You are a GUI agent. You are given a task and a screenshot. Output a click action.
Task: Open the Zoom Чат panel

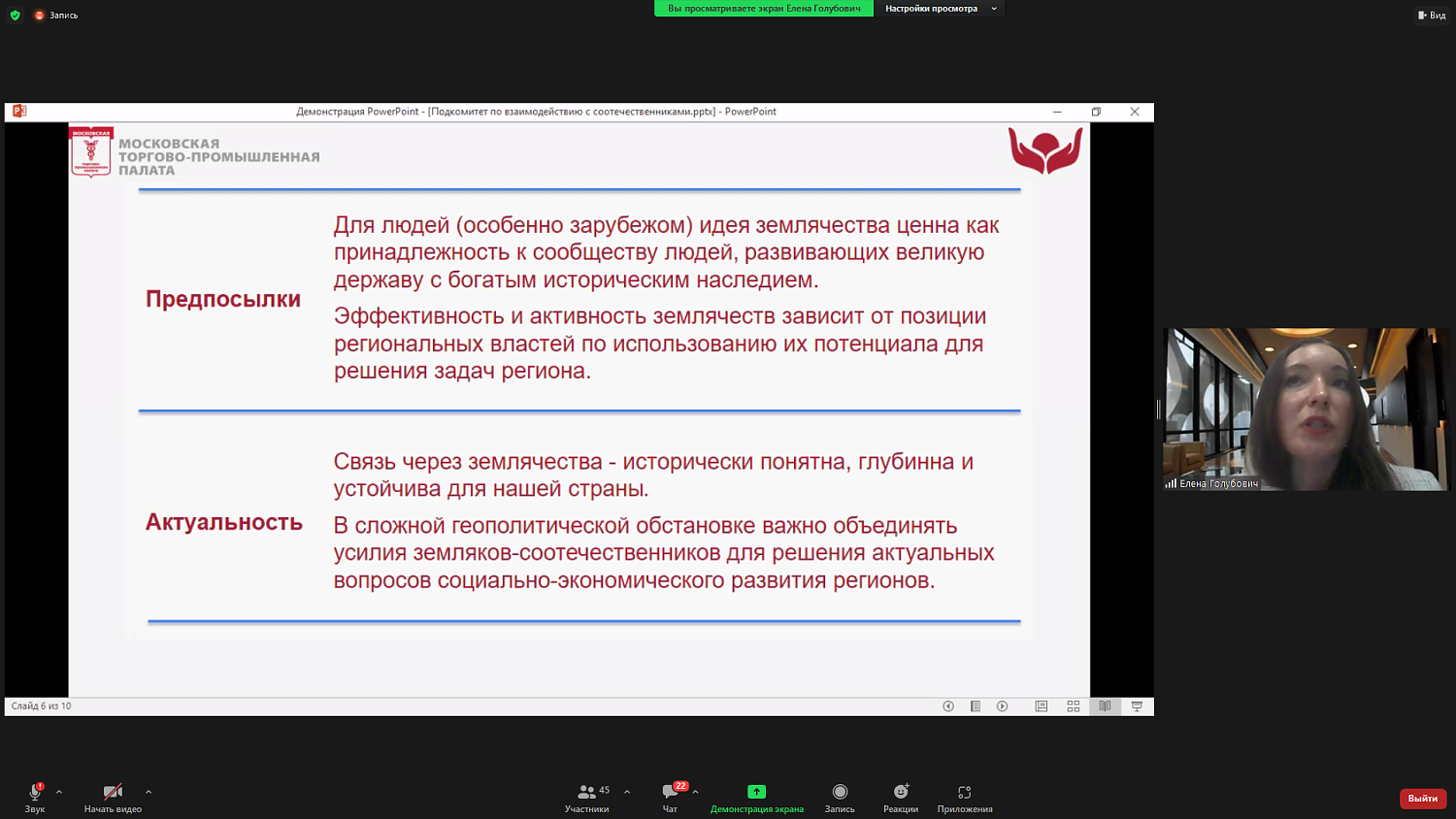tap(668, 798)
